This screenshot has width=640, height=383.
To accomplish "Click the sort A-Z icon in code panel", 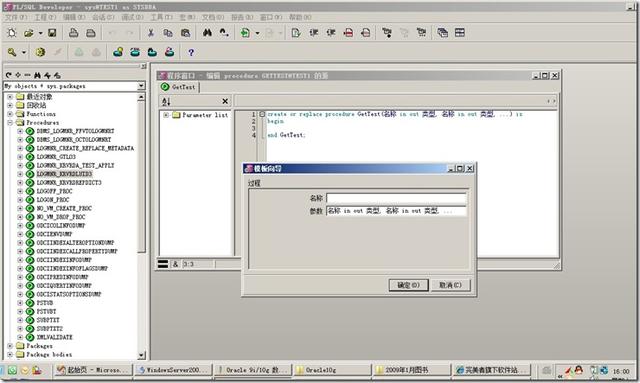I will (x=166, y=101).
